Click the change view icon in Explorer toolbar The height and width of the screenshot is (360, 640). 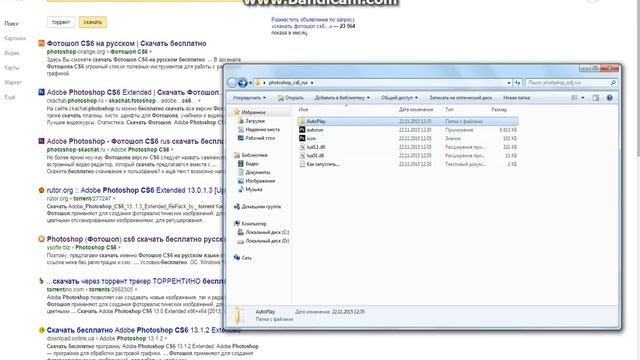(x=574, y=98)
